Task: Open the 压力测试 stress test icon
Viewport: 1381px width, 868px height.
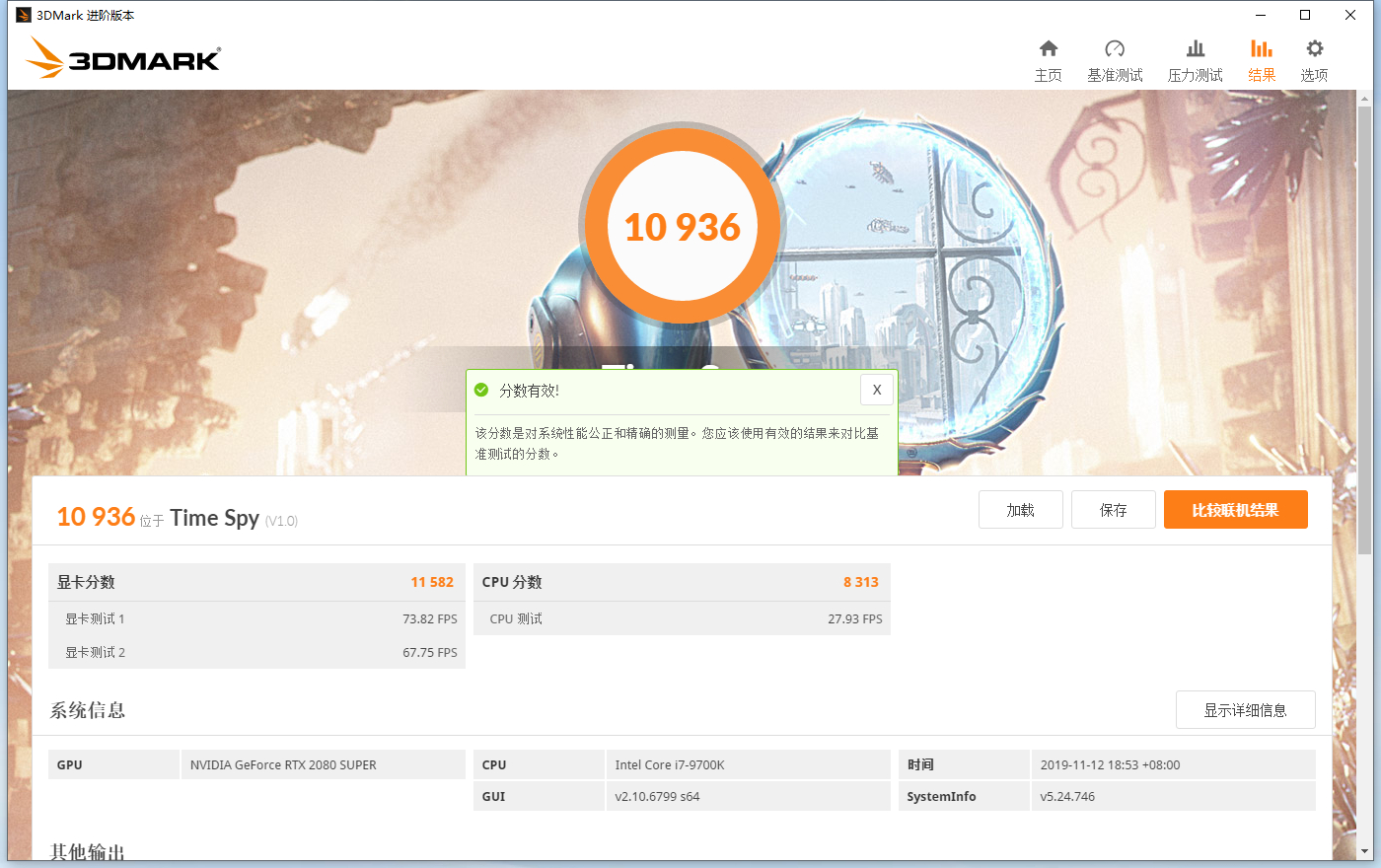Action: (1196, 48)
